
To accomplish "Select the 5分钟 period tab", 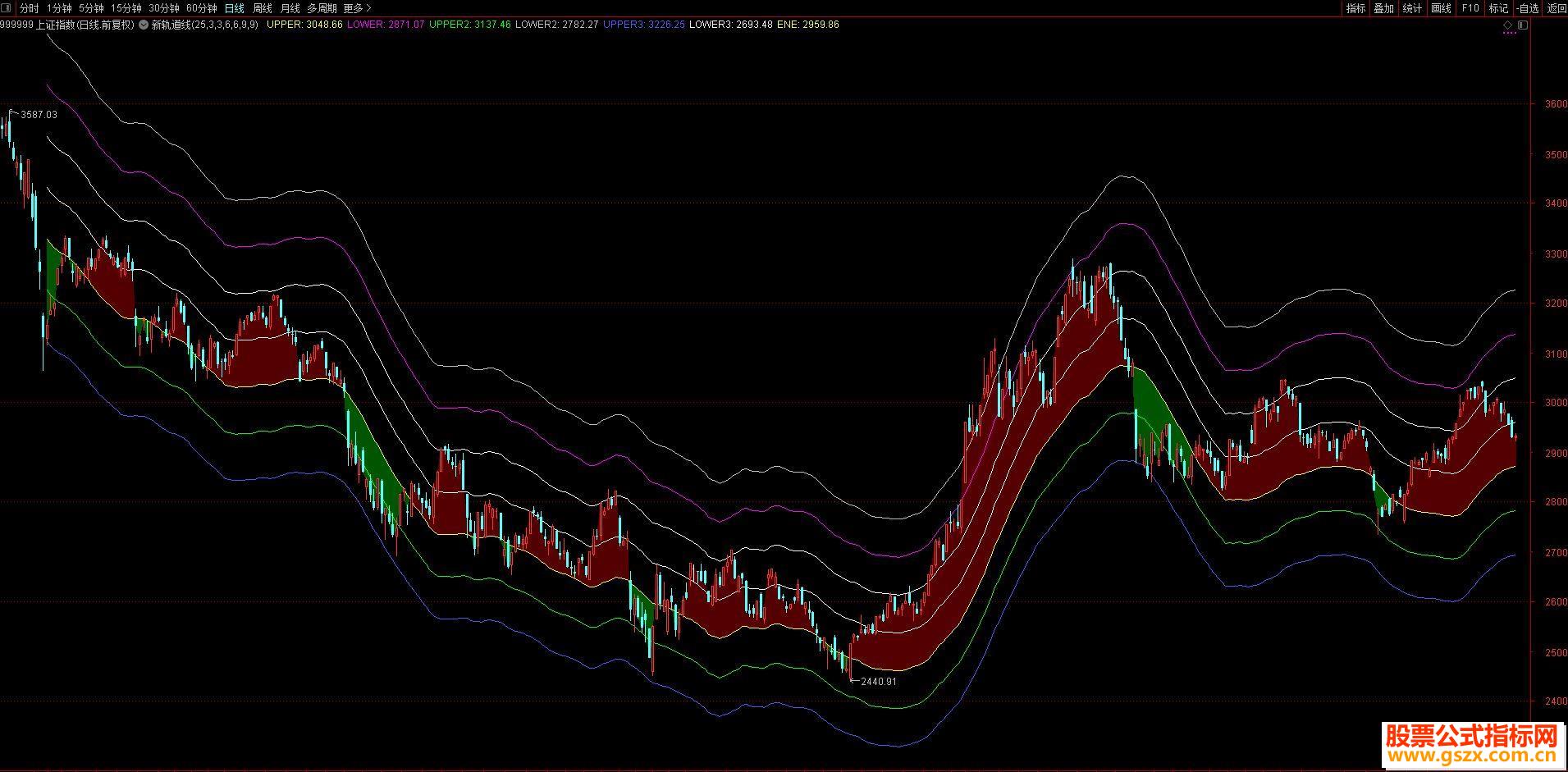I will click(91, 8).
